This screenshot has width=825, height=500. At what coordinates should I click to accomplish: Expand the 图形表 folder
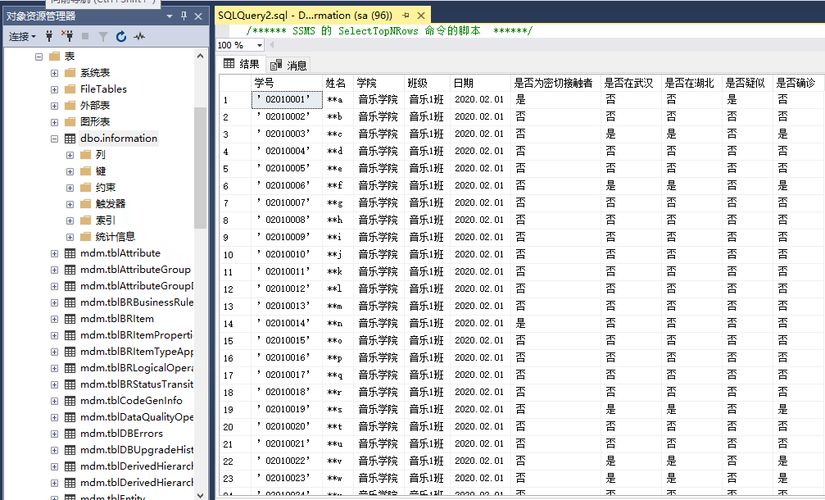pyautogui.click(x=54, y=122)
